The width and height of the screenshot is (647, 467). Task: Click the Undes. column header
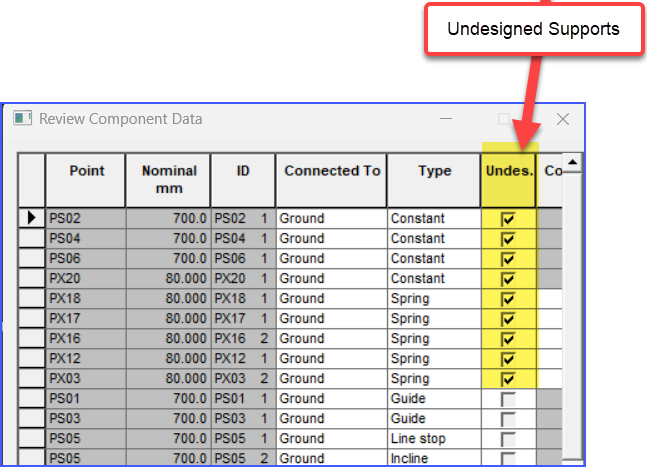pos(509,180)
